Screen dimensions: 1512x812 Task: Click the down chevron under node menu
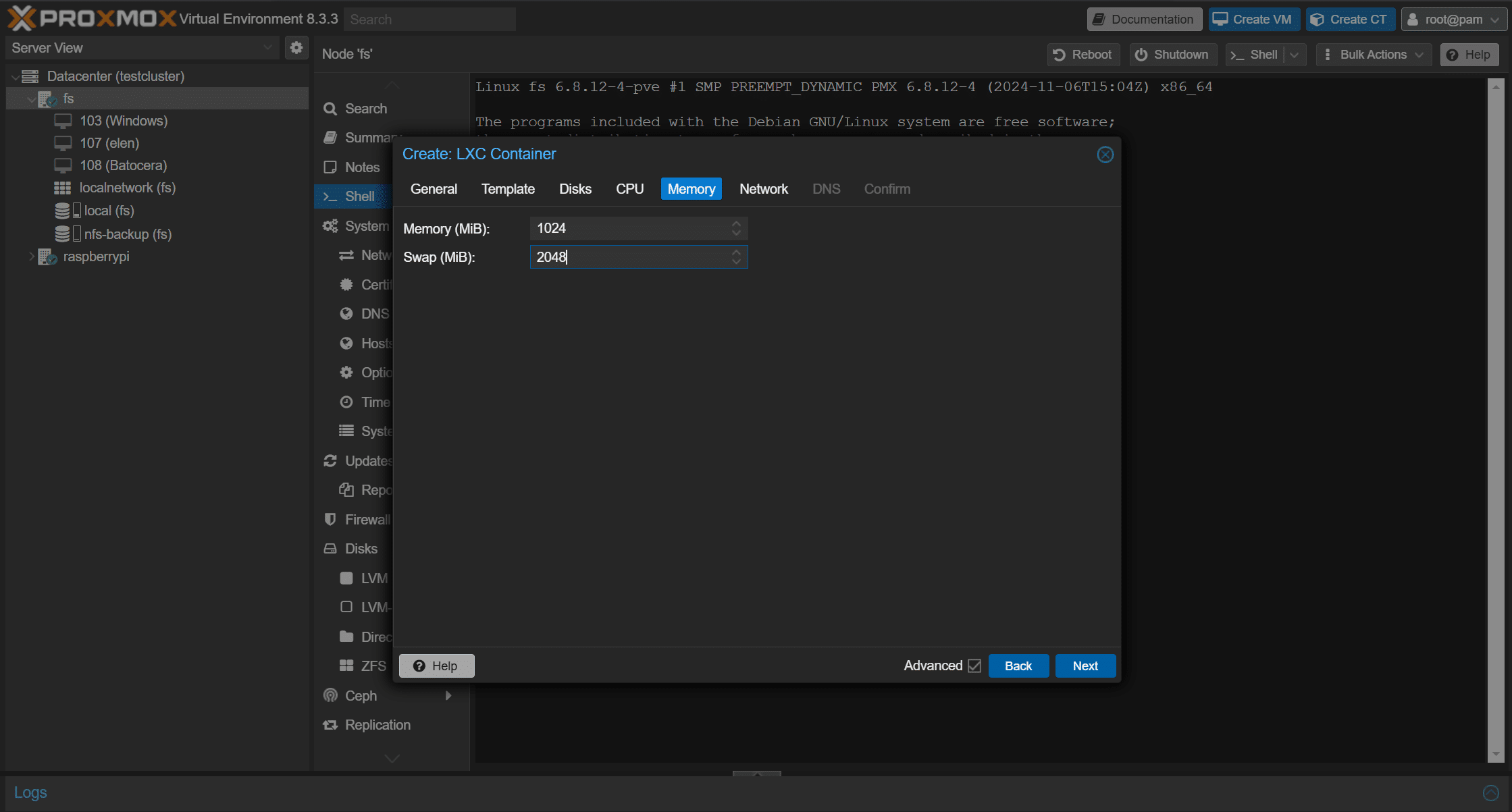(392, 759)
